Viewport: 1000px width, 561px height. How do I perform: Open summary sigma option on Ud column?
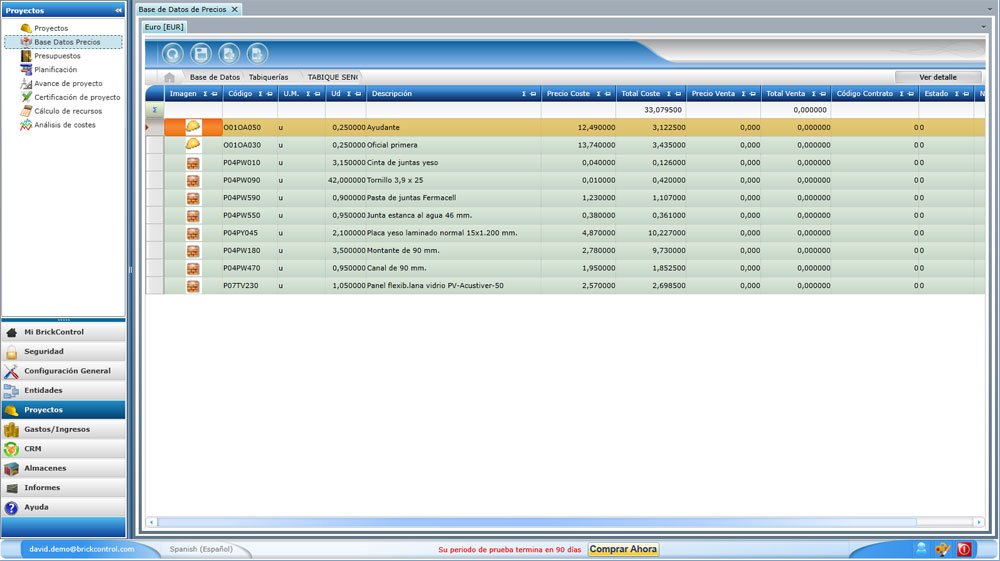coord(348,94)
